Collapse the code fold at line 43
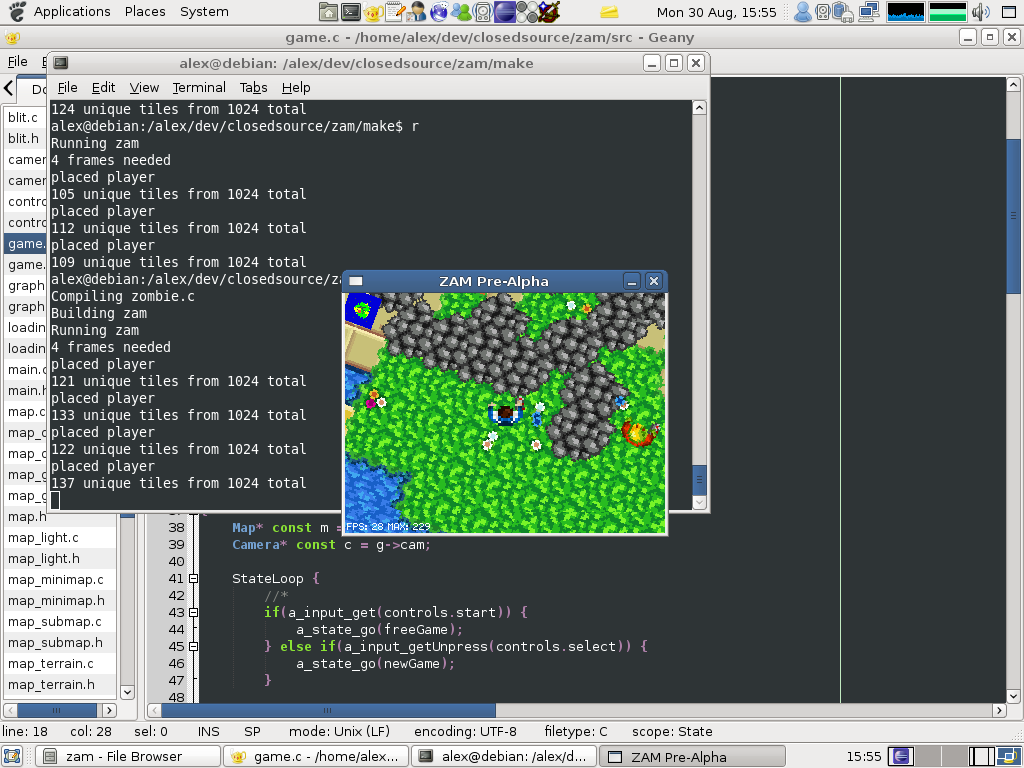 pyautogui.click(x=193, y=613)
